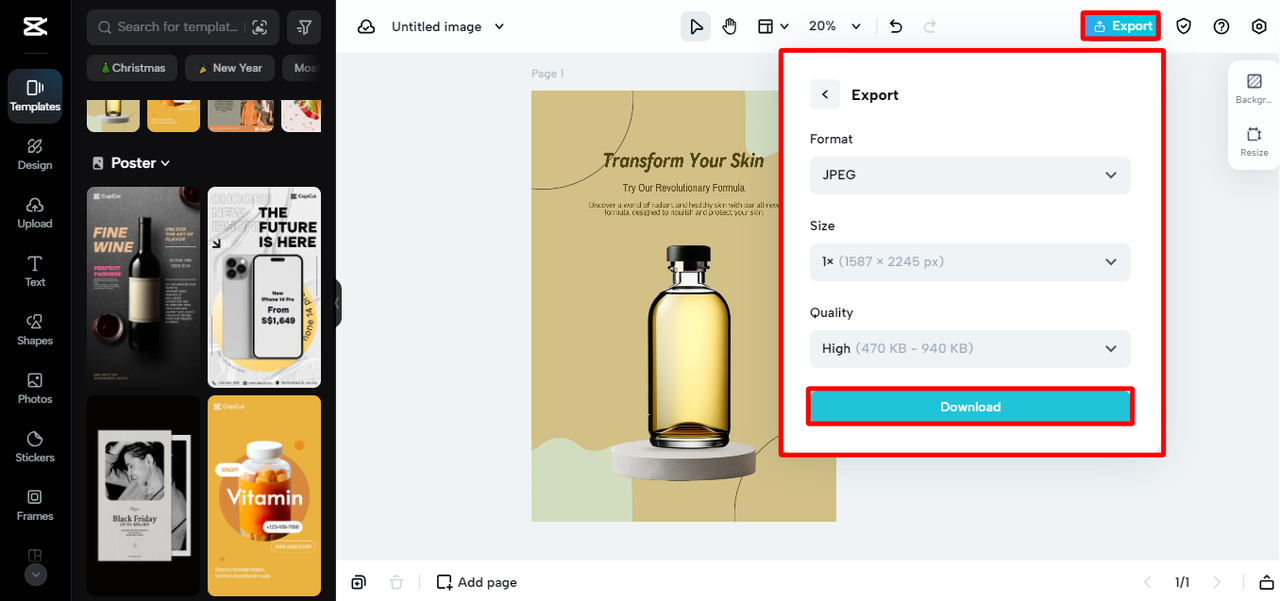Image resolution: width=1280 pixels, height=601 pixels.
Task: Click the delete page trash icon
Action: (396, 582)
